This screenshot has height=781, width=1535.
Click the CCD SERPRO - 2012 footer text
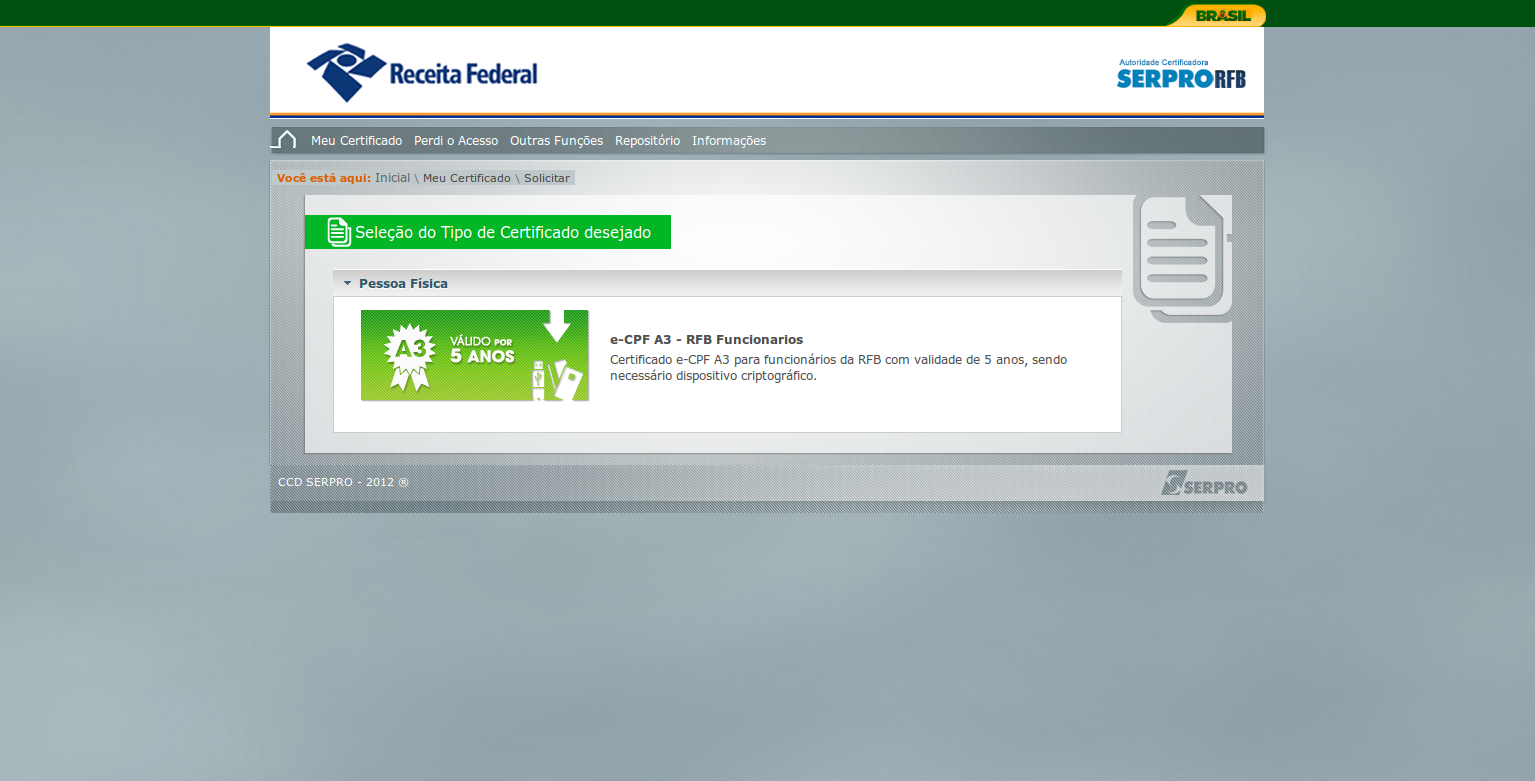point(343,482)
